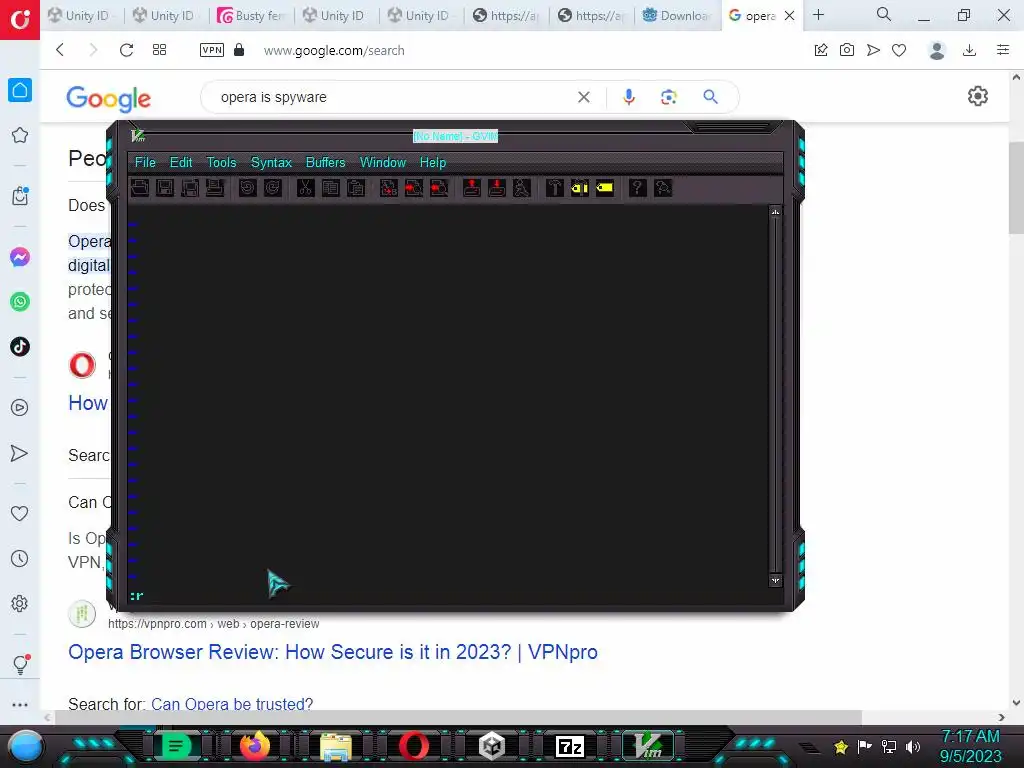1024x768 pixels.
Task: Click the lightbulb tips icon in the Opera sidebar
Action: pyautogui.click(x=20, y=665)
